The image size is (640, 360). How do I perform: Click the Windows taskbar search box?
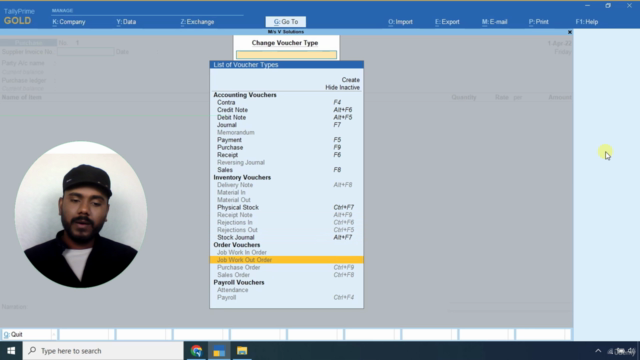pos(103,351)
